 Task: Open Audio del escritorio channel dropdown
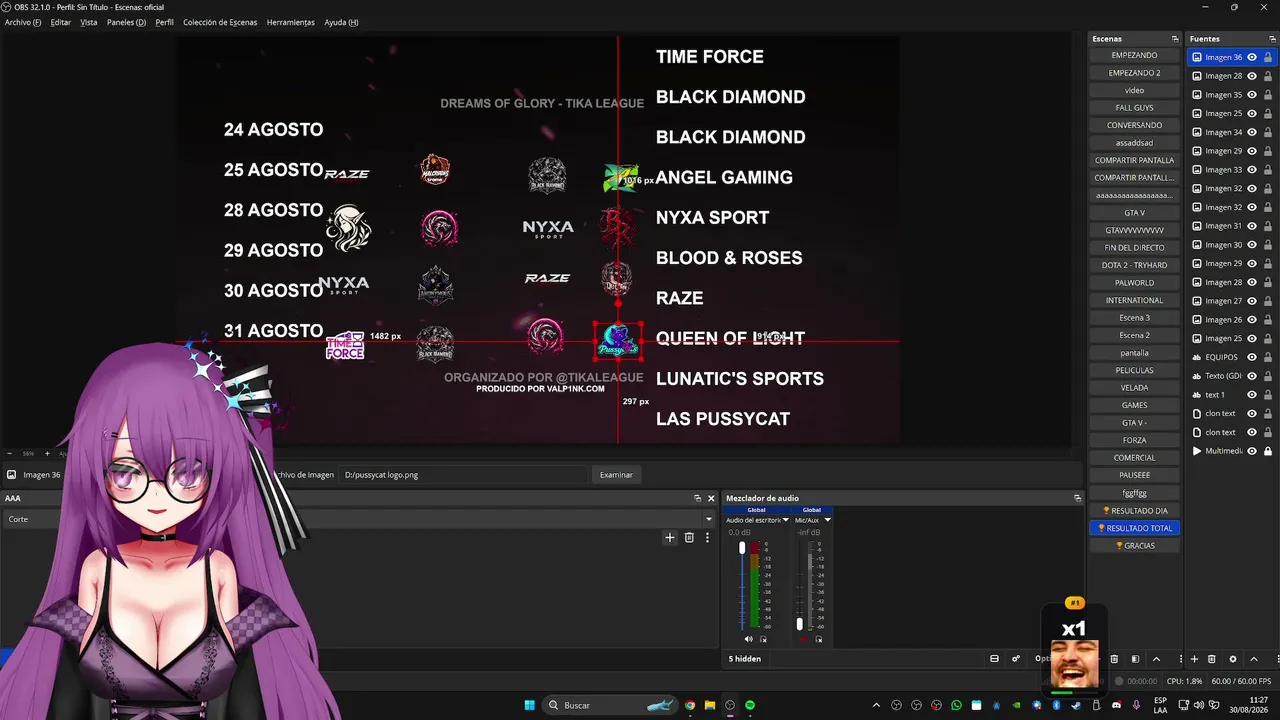click(x=786, y=520)
